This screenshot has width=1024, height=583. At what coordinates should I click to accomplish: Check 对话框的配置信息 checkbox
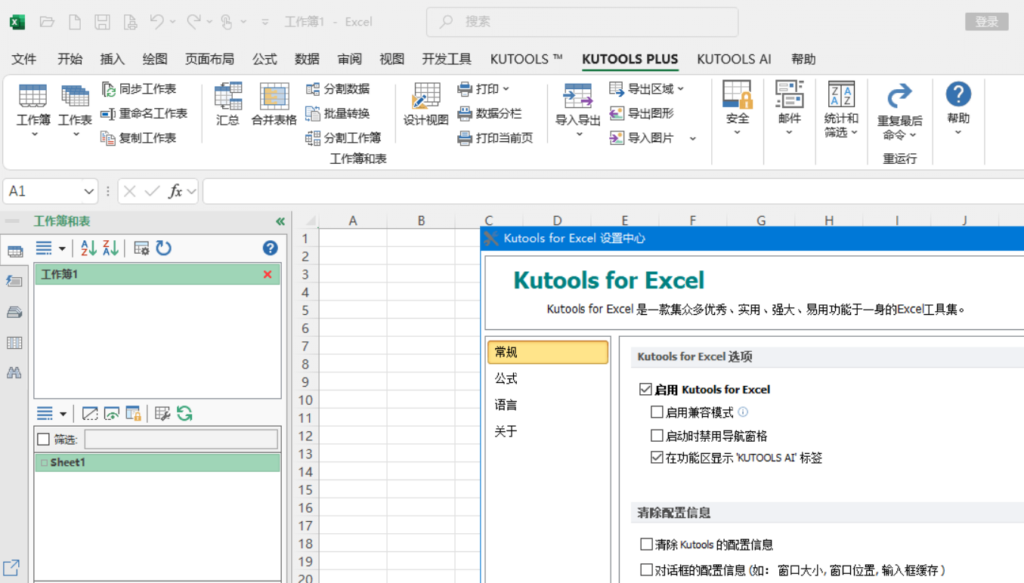(x=646, y=569)
